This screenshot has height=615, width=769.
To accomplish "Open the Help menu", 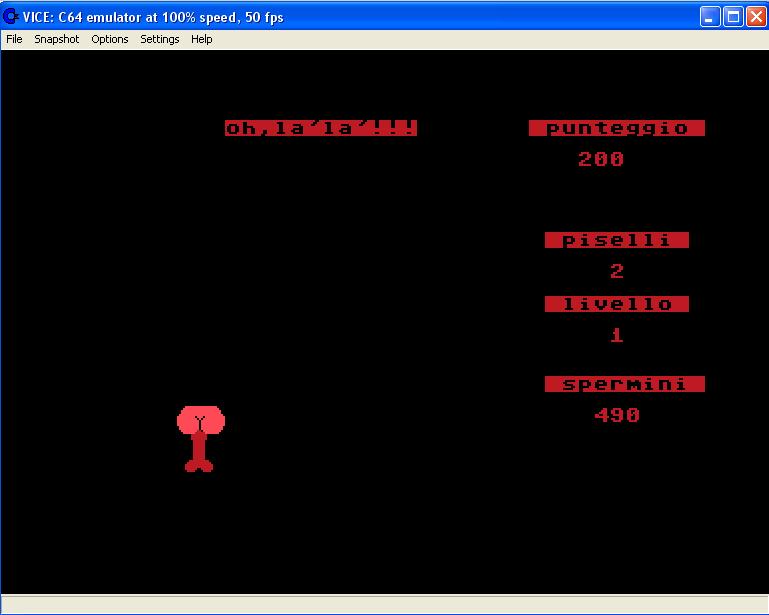I will point(202,39).
